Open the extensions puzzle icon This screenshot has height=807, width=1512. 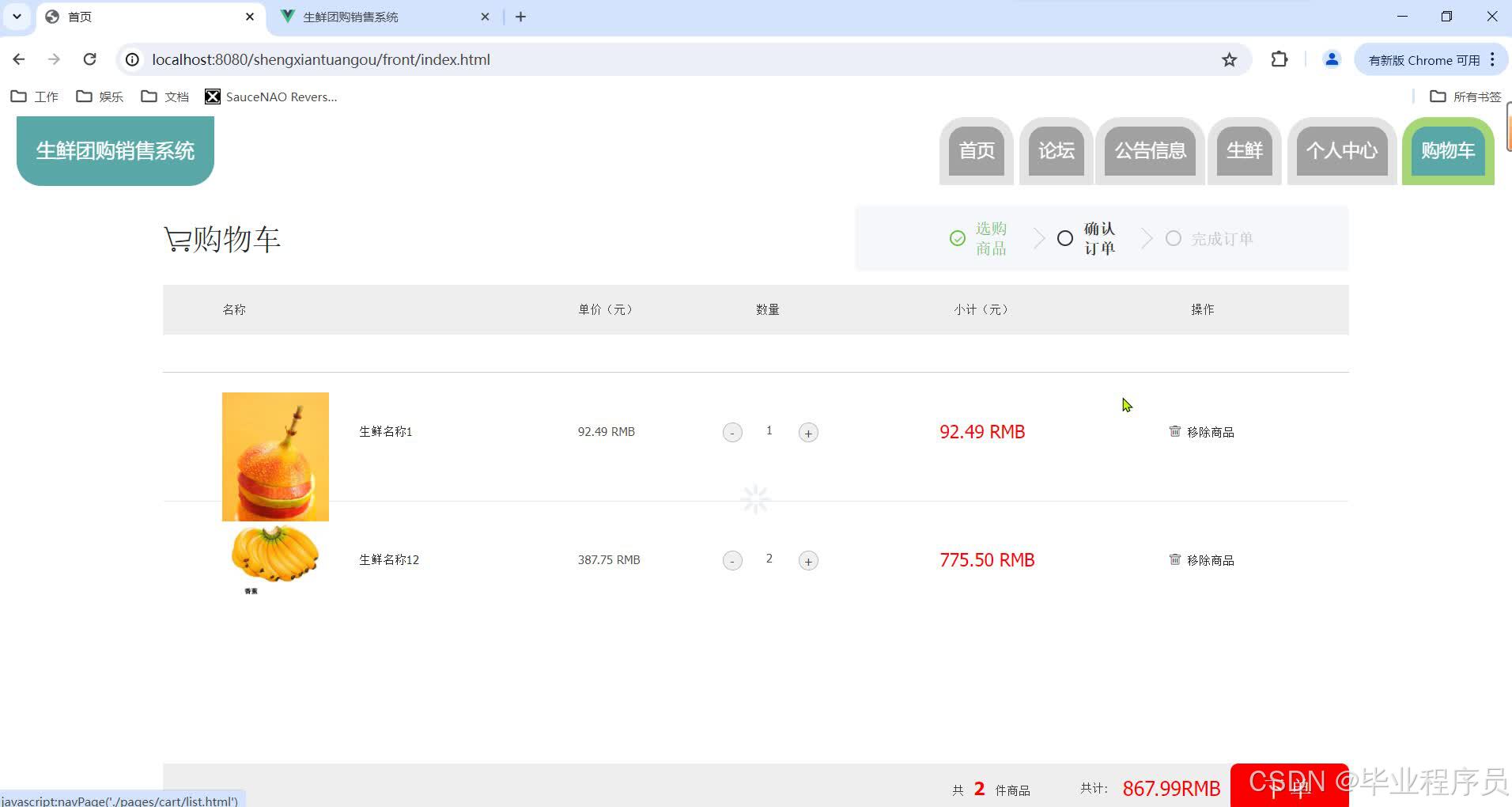pyautogui.click(x=1280, y=59)
